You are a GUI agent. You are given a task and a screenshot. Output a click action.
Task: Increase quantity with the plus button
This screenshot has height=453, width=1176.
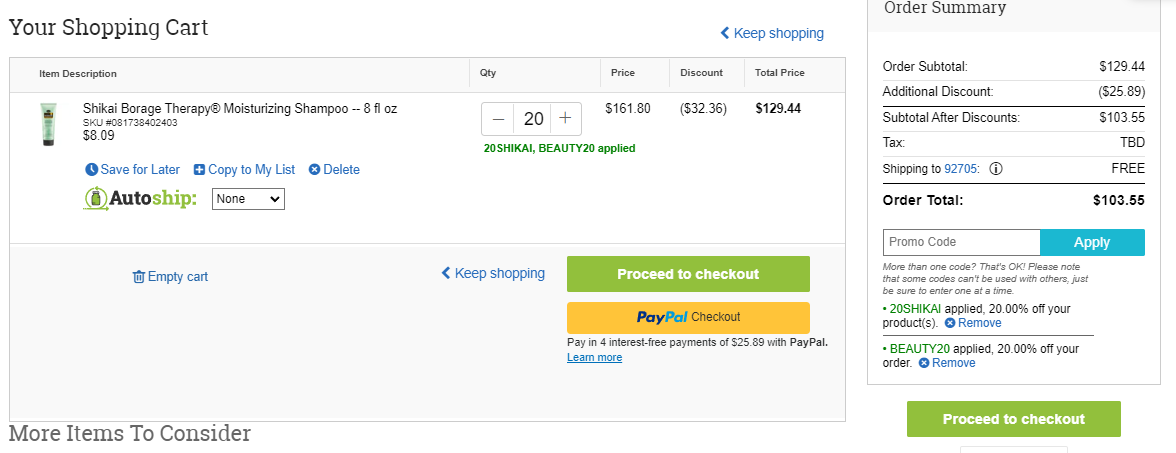point(566,118)
